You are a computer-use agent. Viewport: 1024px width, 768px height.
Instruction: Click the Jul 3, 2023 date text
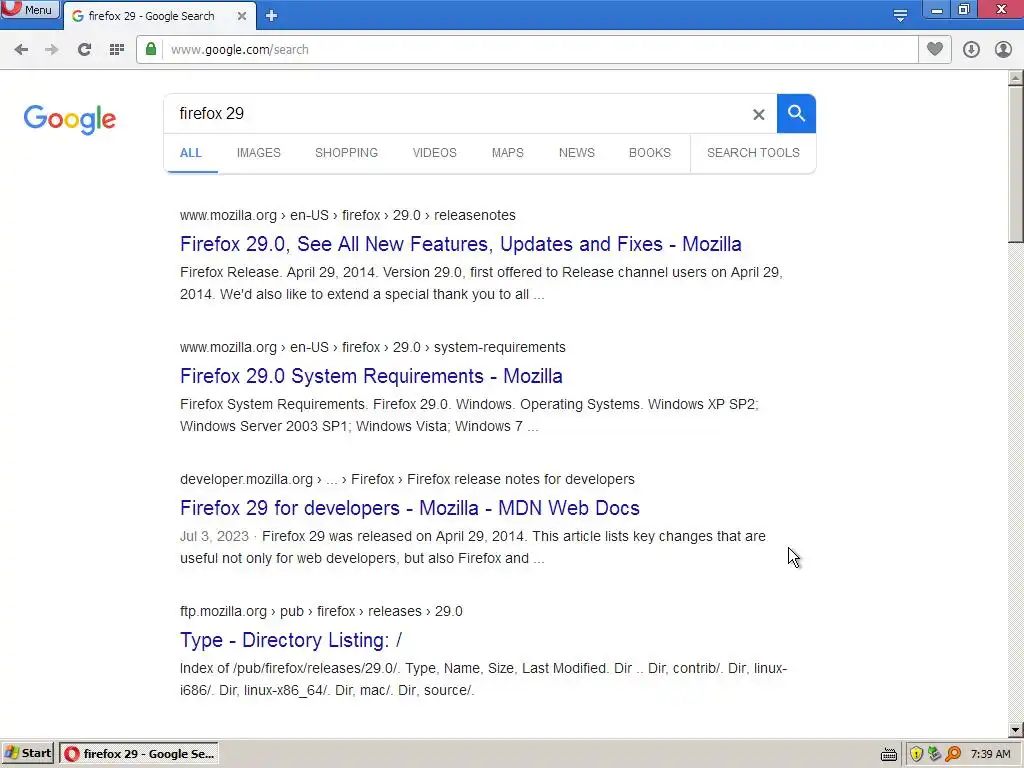coord(214,536)
